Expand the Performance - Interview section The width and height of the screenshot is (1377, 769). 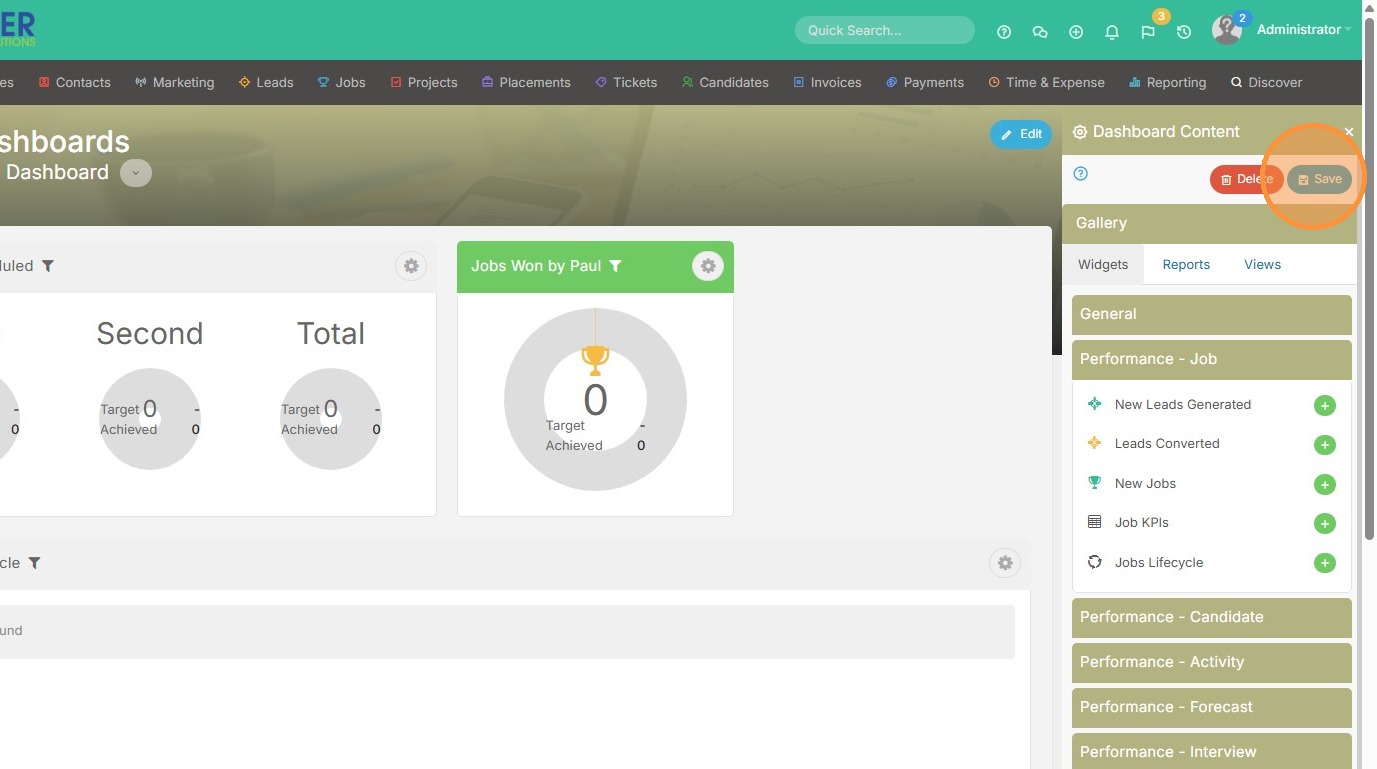1212,751
